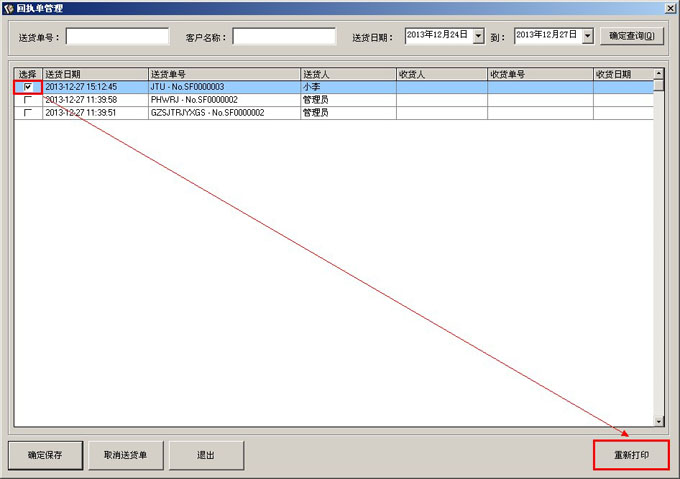The width and height of the screenshot is (680, 479).
Task: Open the start date 2013年12月24日 dropdown
Action: coord(478,36)
